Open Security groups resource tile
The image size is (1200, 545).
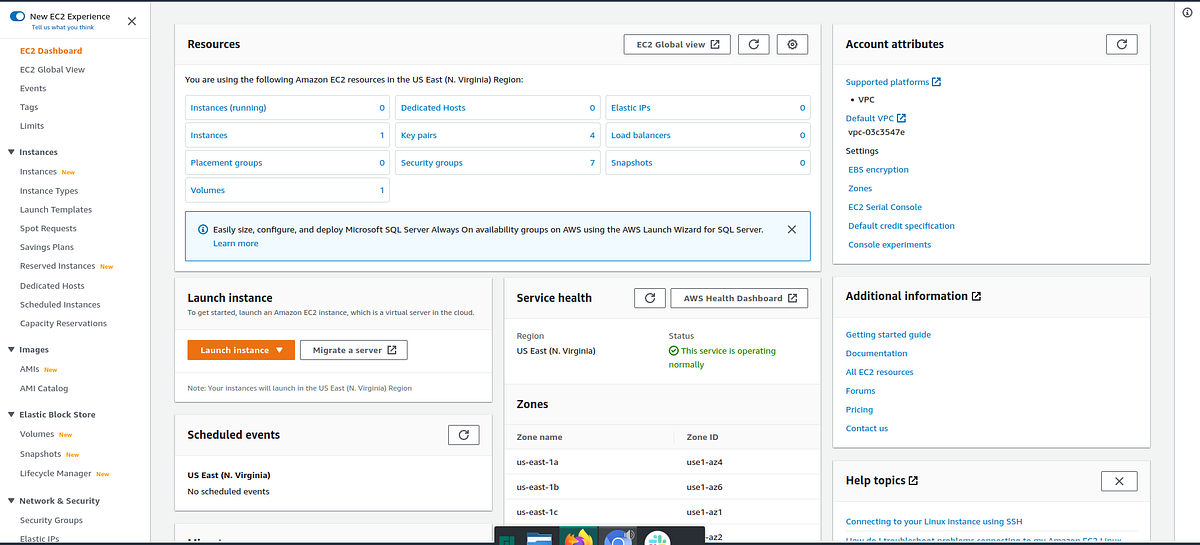pos(498,163)
